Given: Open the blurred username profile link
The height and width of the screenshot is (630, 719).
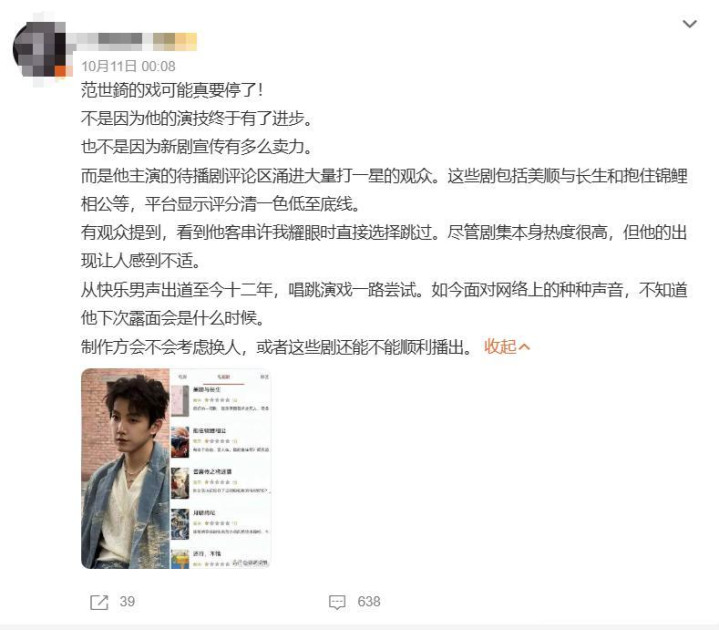Looking at the screenshot, I should [111, 41].
